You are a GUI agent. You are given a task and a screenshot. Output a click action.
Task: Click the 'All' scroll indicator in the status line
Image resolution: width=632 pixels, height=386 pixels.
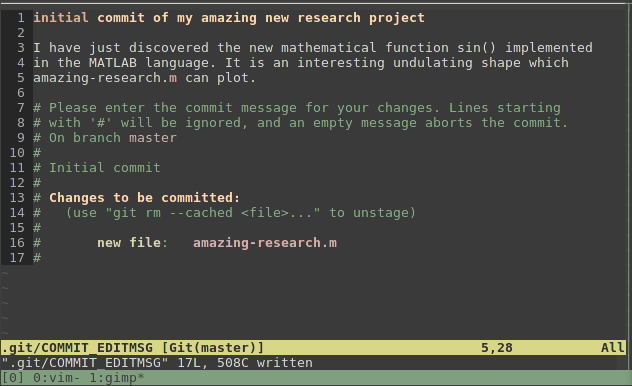tap(613, 348)
